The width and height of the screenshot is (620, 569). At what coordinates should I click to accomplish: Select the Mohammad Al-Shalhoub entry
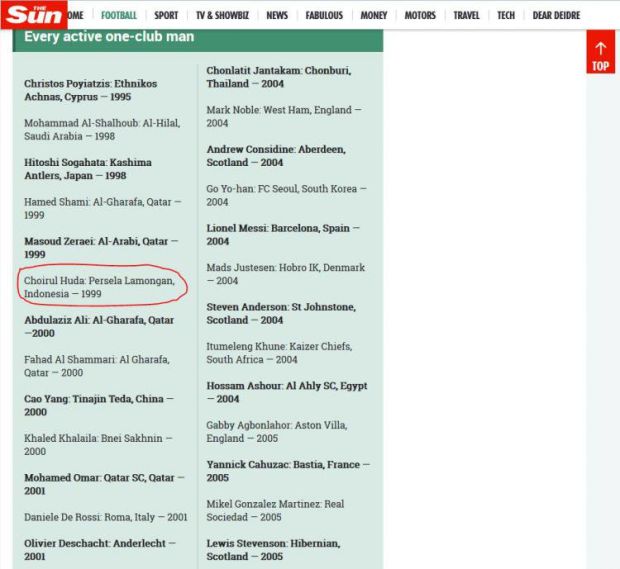click(x=102, y=130)
